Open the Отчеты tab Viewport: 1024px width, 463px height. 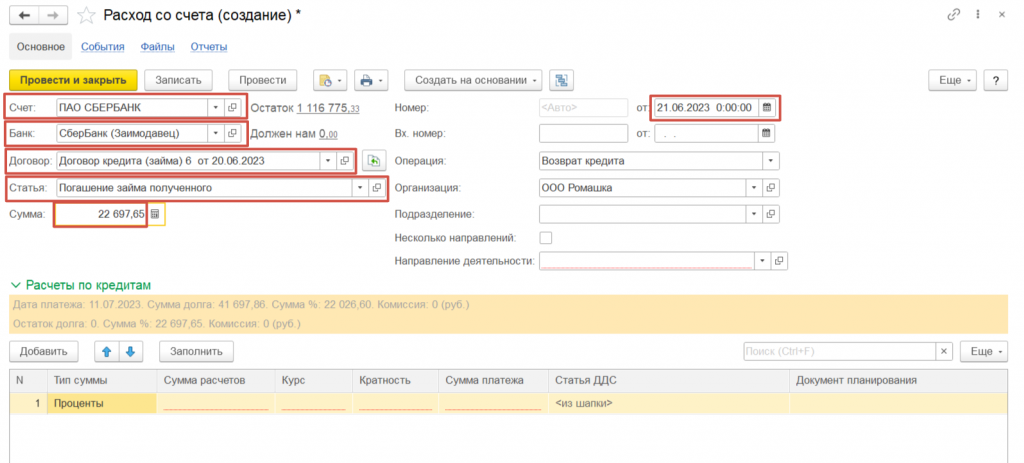(x=208, y=46)
